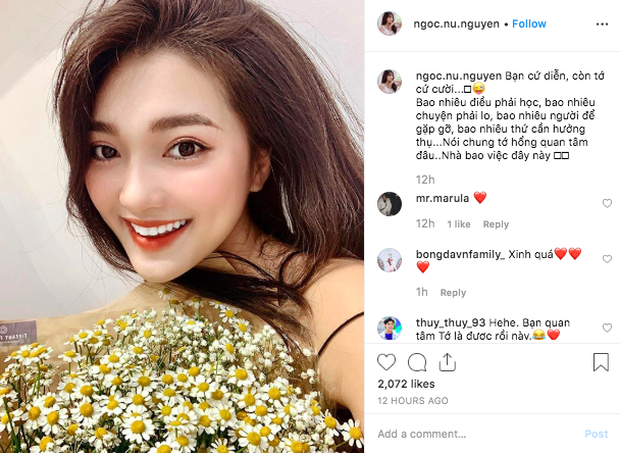This screenshot has height=453, width=620.
Task: View the 1 like on mr.marula's comment
Action: [x=459, y=225]
